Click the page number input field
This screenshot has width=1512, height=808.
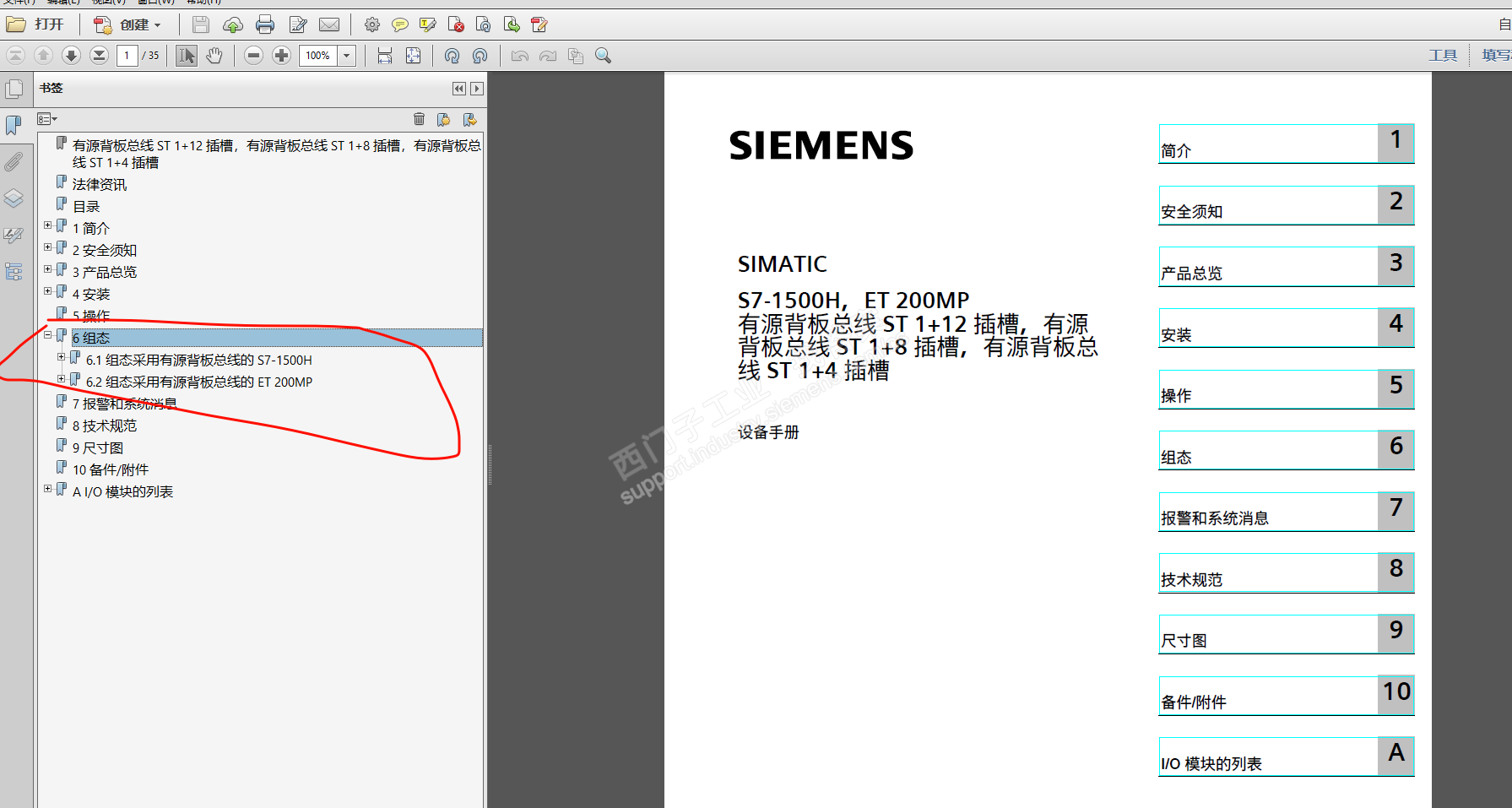coord(127,56)
